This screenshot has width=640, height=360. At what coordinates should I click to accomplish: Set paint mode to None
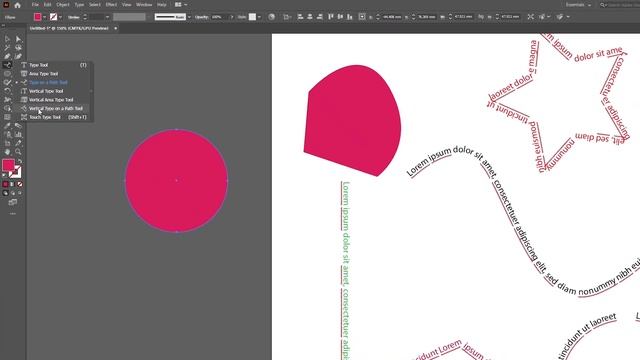coord(20,184)
